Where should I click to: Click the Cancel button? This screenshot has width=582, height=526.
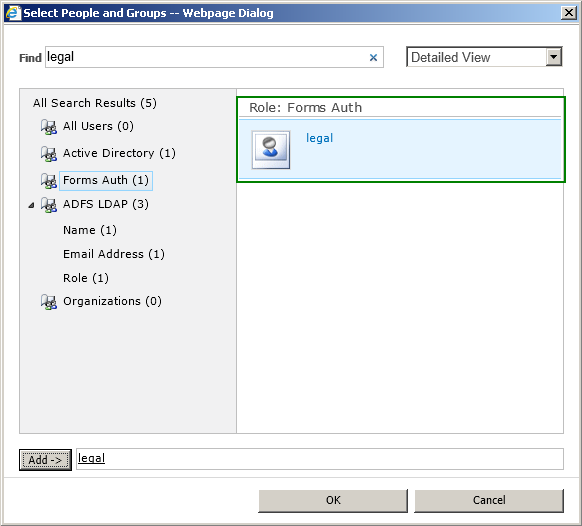coord(489,500)
